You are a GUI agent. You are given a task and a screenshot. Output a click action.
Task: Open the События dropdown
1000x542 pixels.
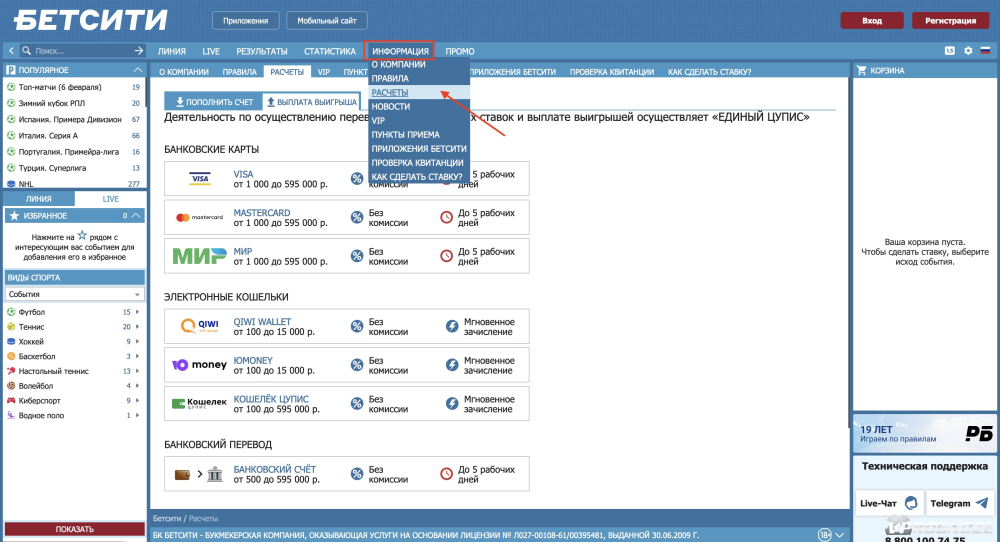[75, 294]
